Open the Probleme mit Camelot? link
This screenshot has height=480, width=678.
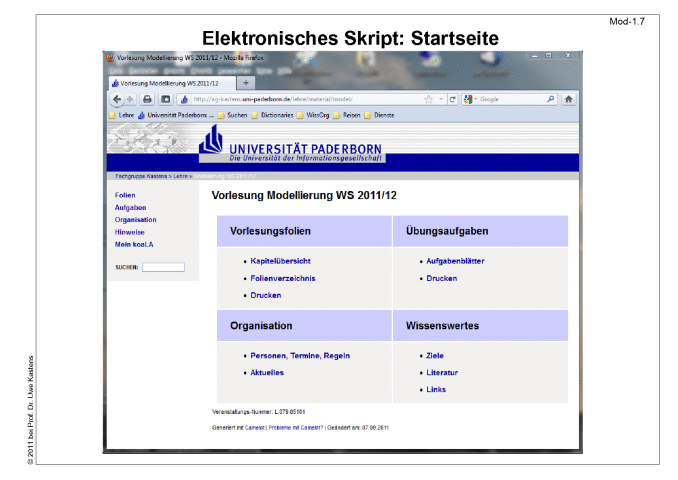296,428
